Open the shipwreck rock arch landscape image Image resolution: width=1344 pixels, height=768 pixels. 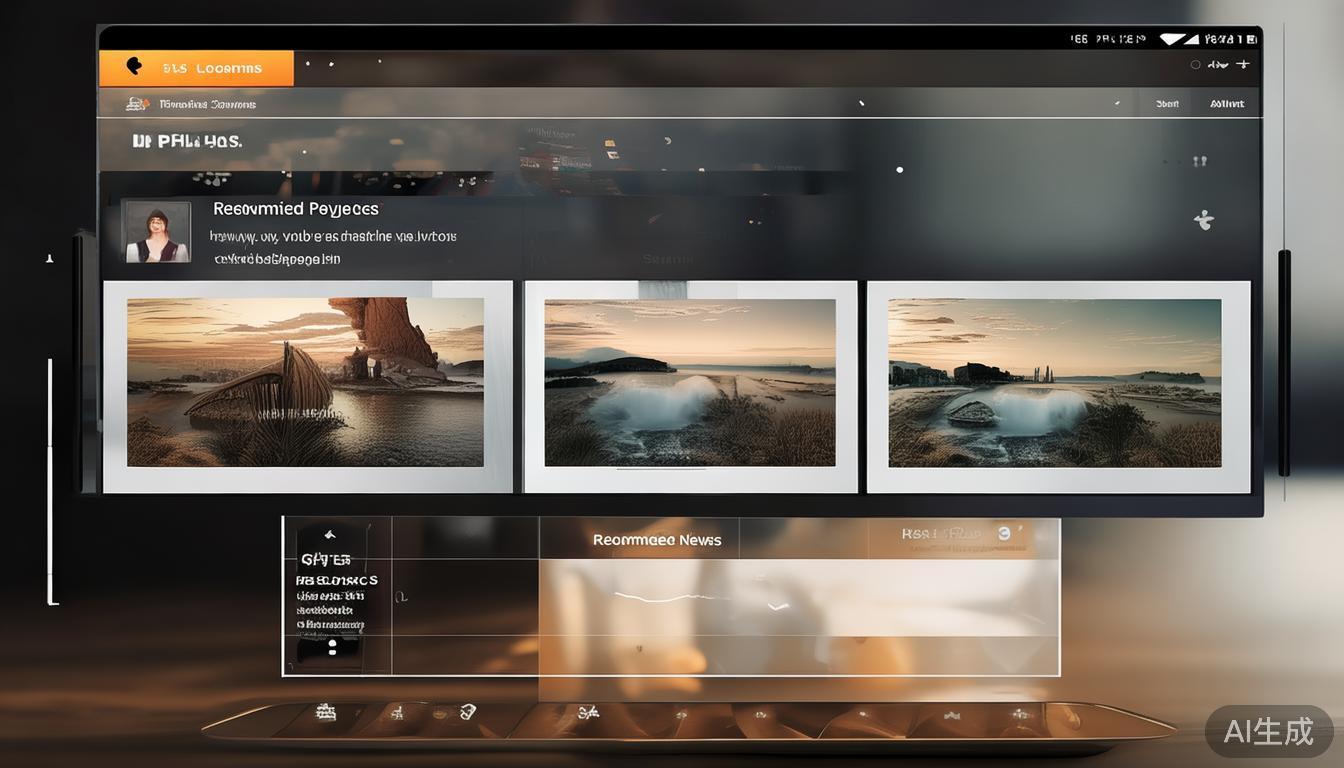pyautogui.click(x=305, y=382)
